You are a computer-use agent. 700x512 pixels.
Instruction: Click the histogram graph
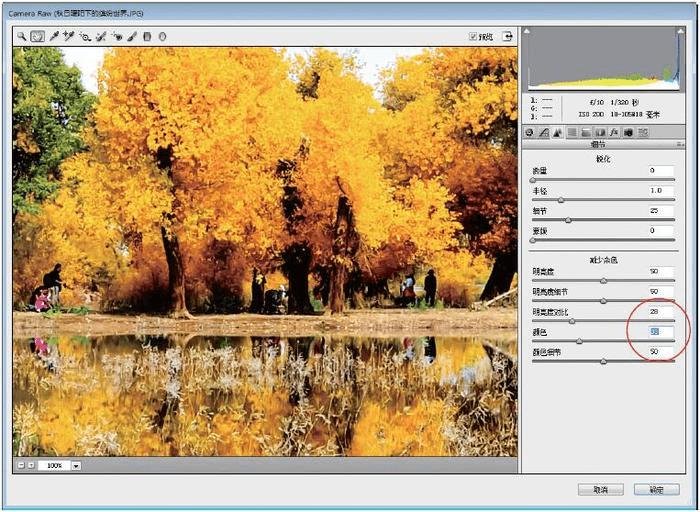point(604,59)
